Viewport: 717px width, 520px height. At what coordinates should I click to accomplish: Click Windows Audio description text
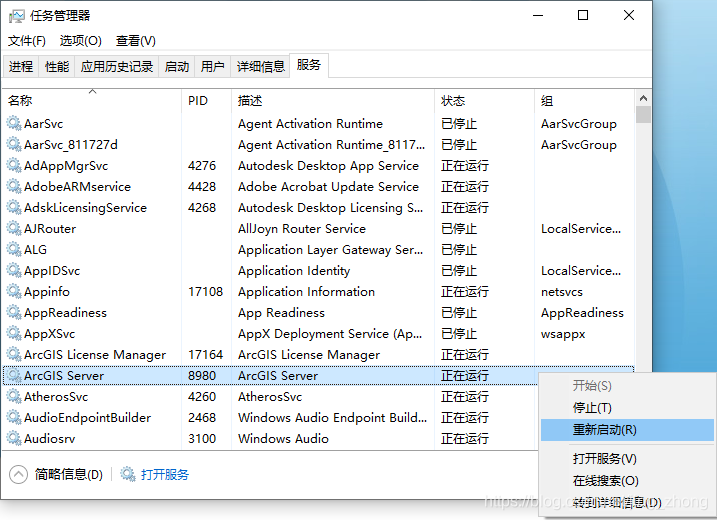point(283,439)
